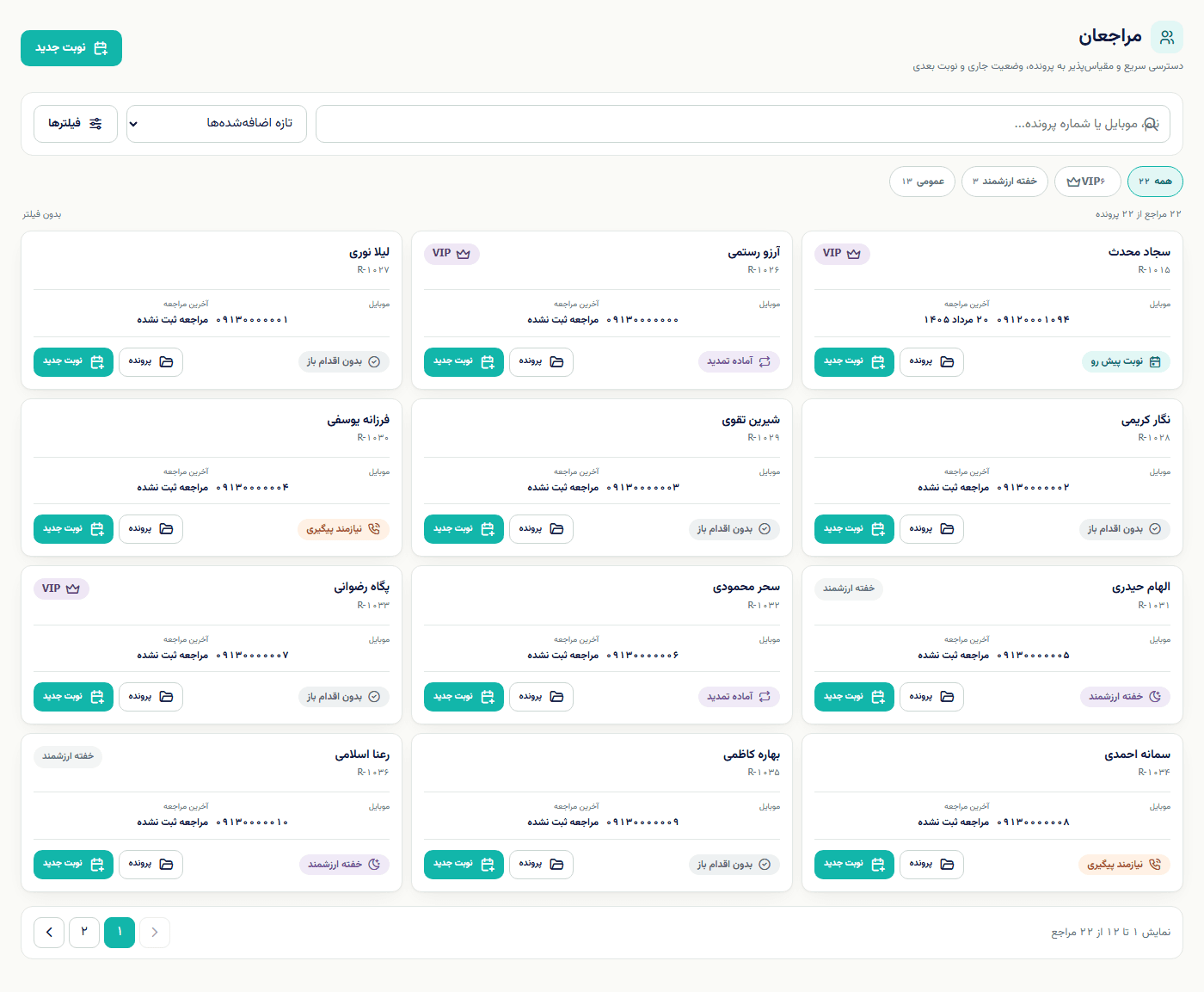Click the آماده تمدید chip on سحر محمودی's card
Screen dimensions: 1204x992
739,697
